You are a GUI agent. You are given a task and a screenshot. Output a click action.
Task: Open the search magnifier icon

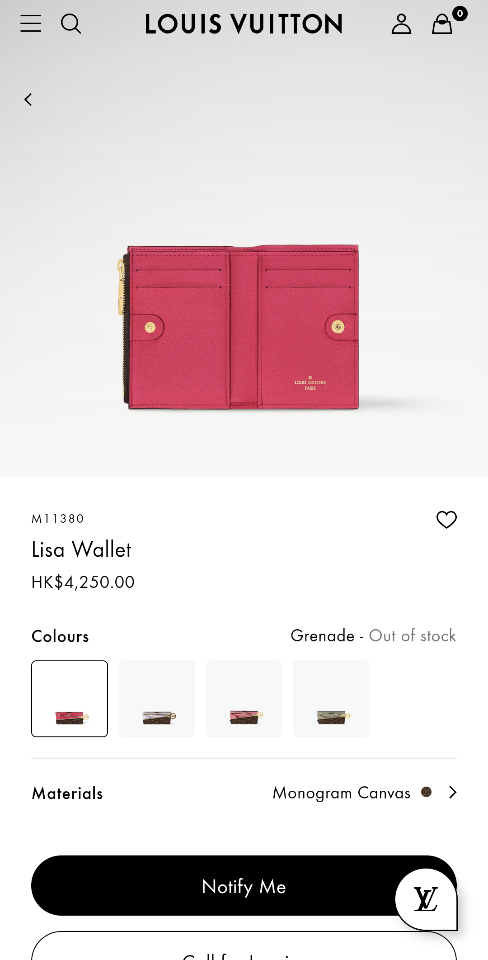pyautogui.click(x=71, y=24)
